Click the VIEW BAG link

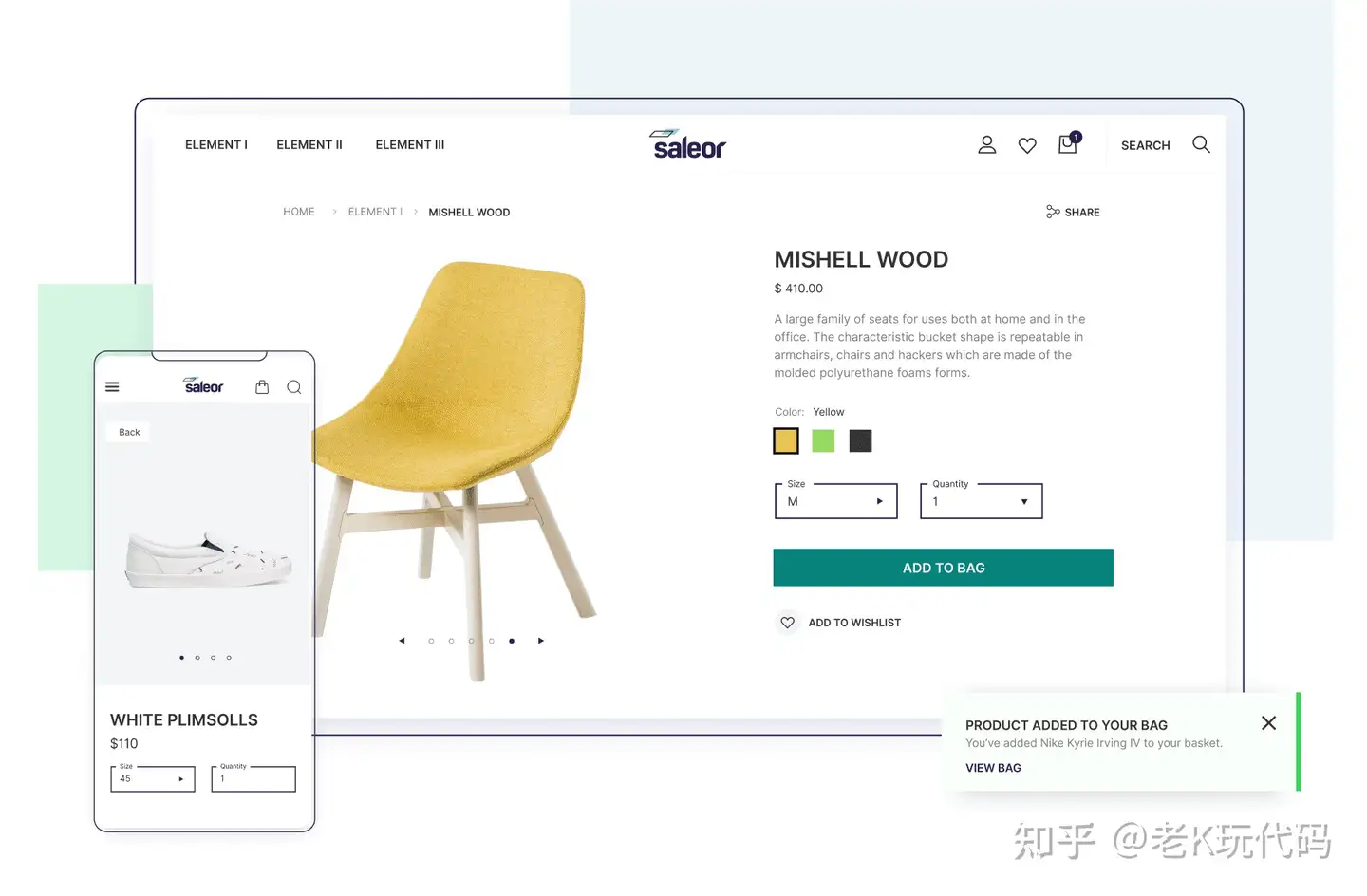(x=993, y=768)
